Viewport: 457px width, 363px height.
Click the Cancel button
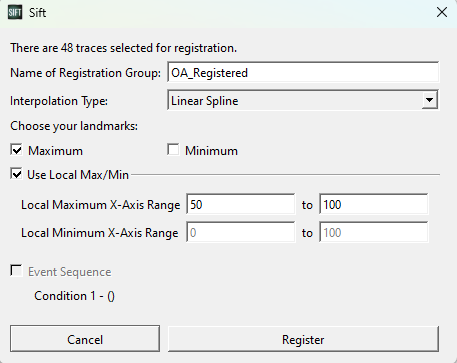[85, 339]
